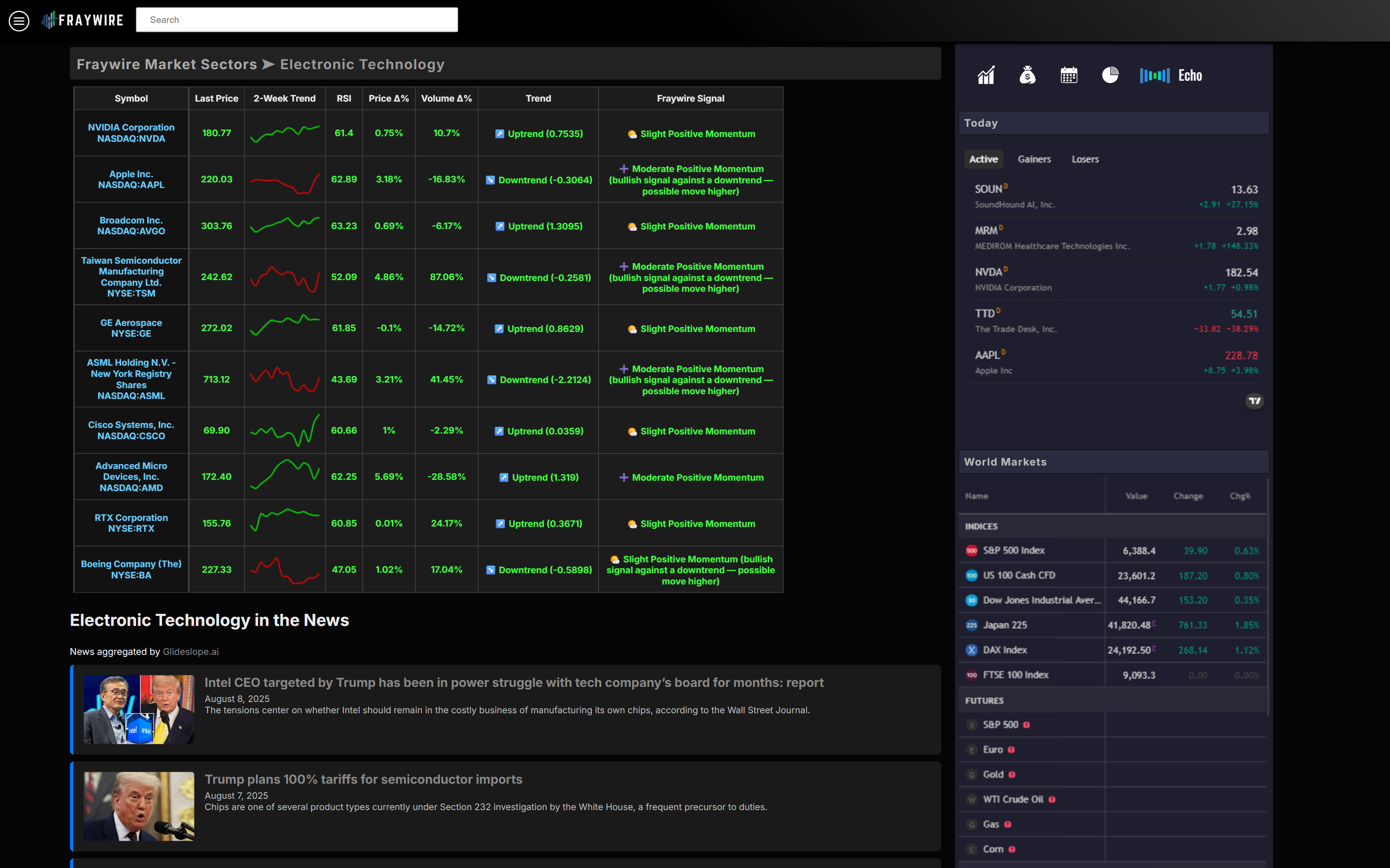Image resolution: width=1390 pixels, height=868 pixels.
Task: Select the US 100 Cash CFD row
Action: coord(1112,575)
